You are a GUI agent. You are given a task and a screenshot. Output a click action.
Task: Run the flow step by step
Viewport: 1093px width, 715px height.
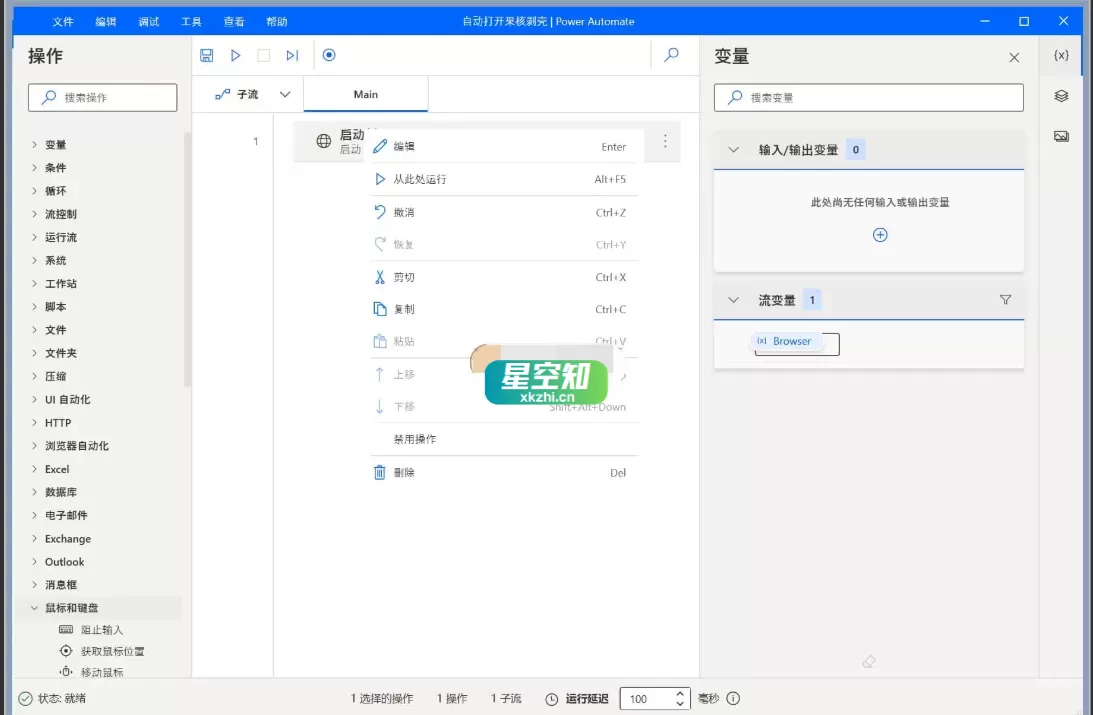tap(291, 55)
